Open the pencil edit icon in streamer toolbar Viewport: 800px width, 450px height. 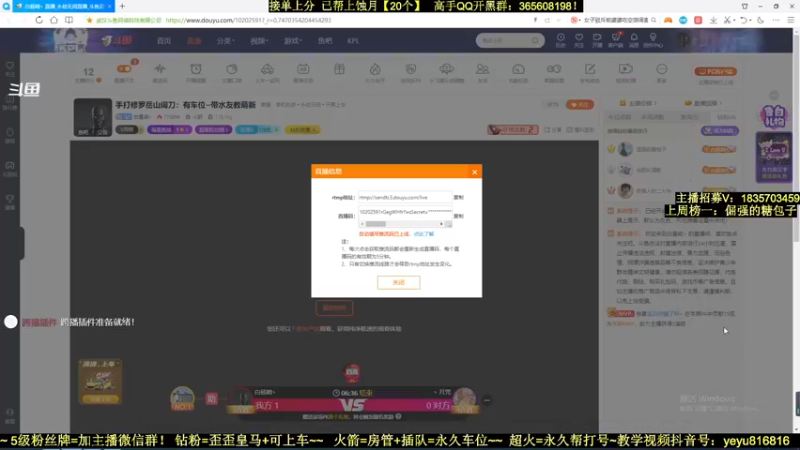(x=590, y=69)
